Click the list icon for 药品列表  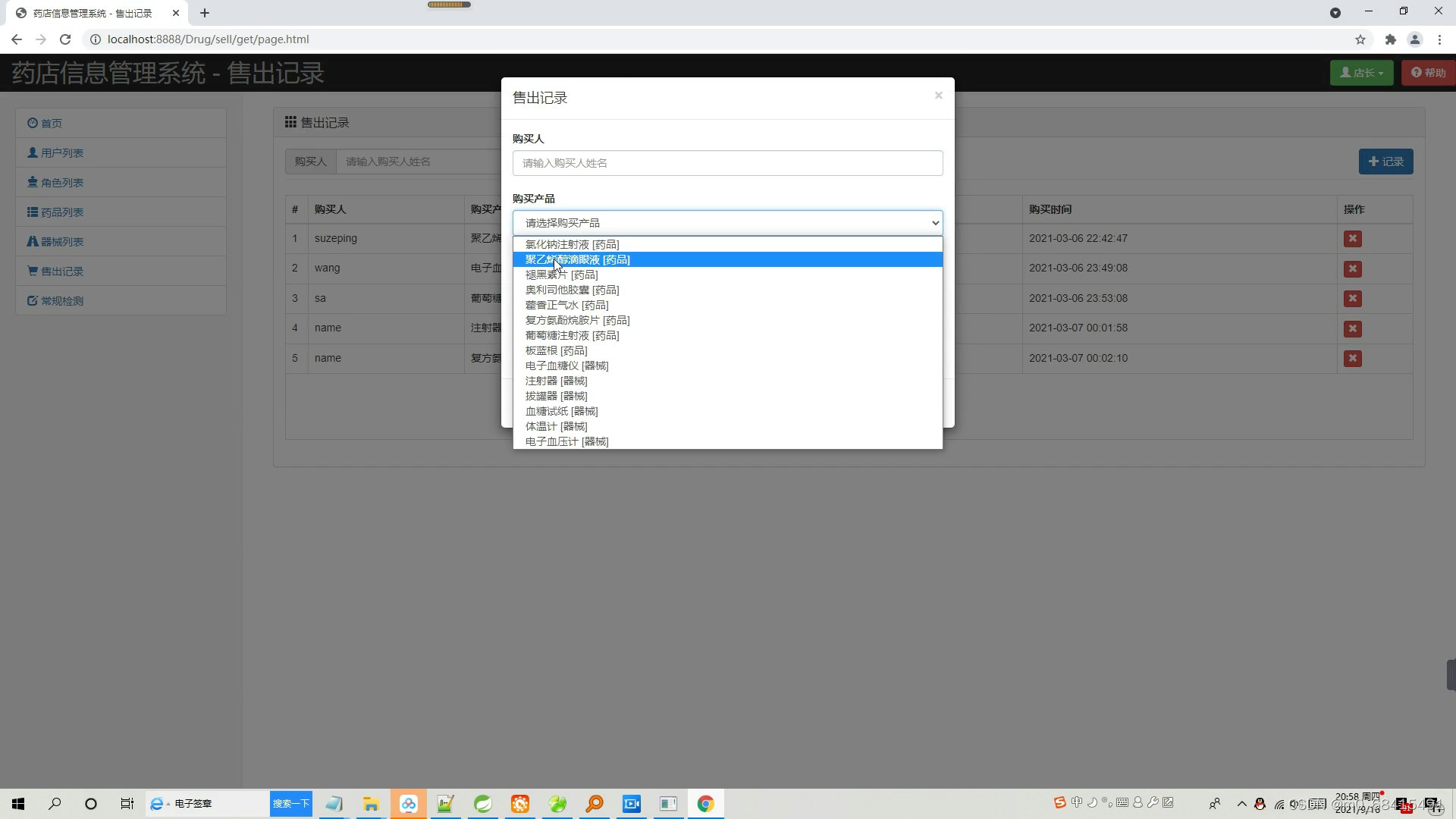pyautogui.click(x=33, y=212)
